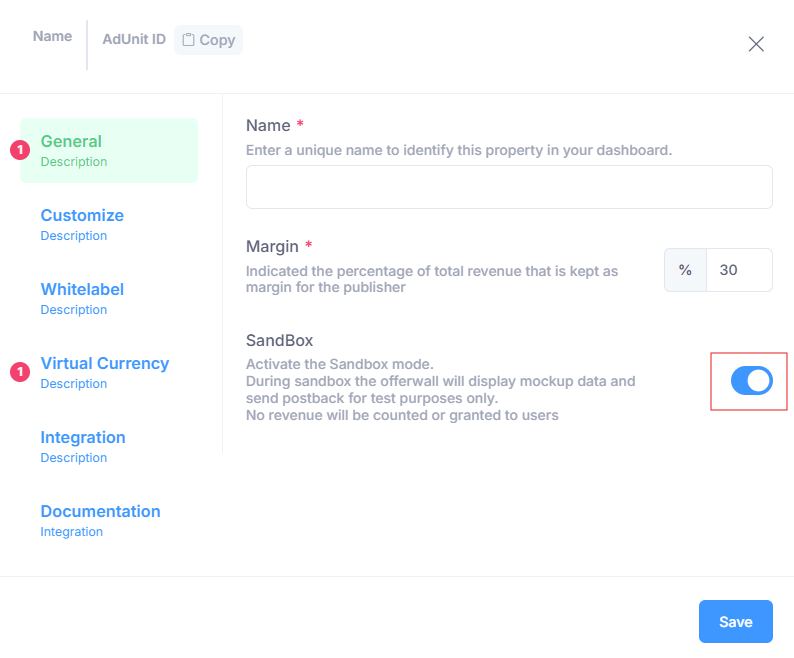Click the Name label in the header
This screenshot has height=658, width=794.
point(52,36)
